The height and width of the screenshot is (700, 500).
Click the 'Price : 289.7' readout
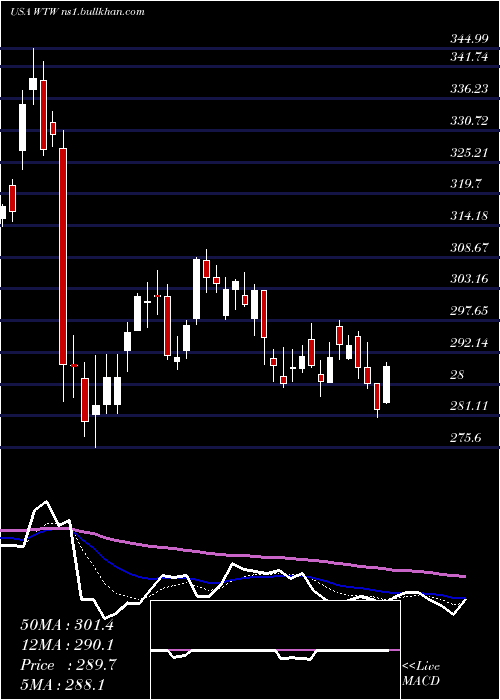(68, 665)
